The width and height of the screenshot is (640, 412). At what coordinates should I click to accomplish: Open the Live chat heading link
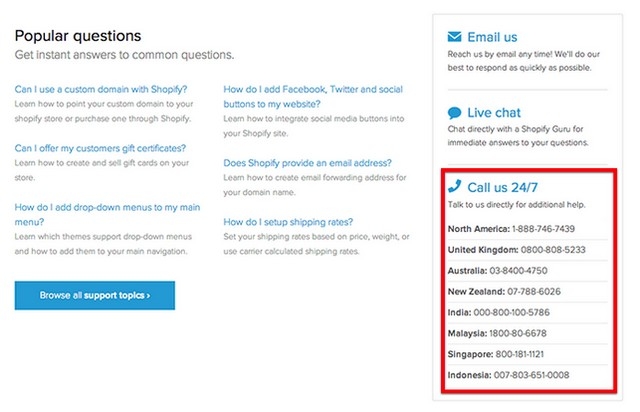point(494,113)
